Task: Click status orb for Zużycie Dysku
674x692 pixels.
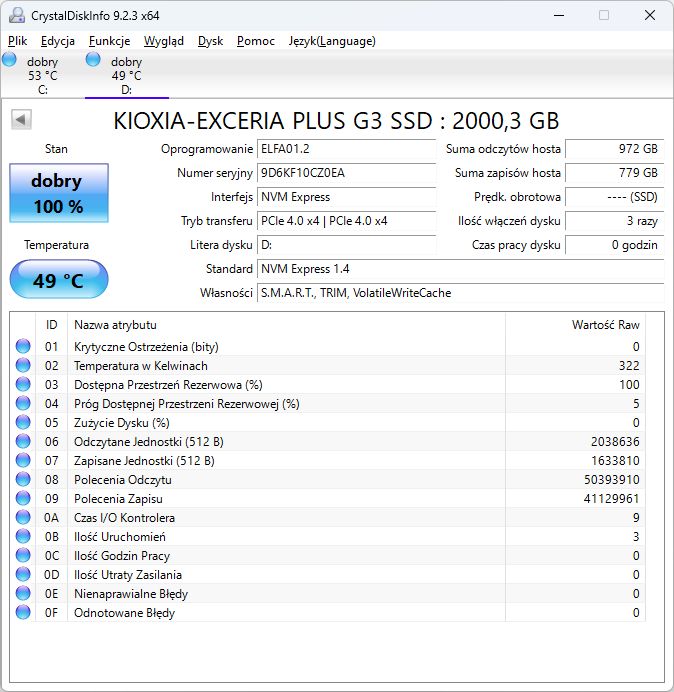Action: click(x=23, y=422)
